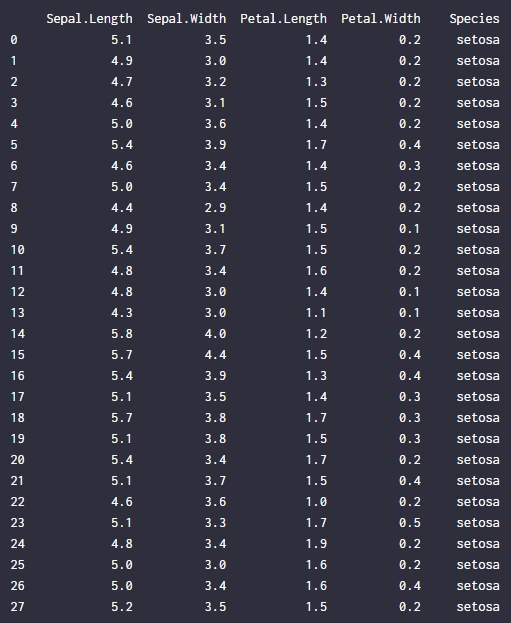Viewport: 511px width, 623px height.
Task: Select row index 13
Action: (17, 313)
